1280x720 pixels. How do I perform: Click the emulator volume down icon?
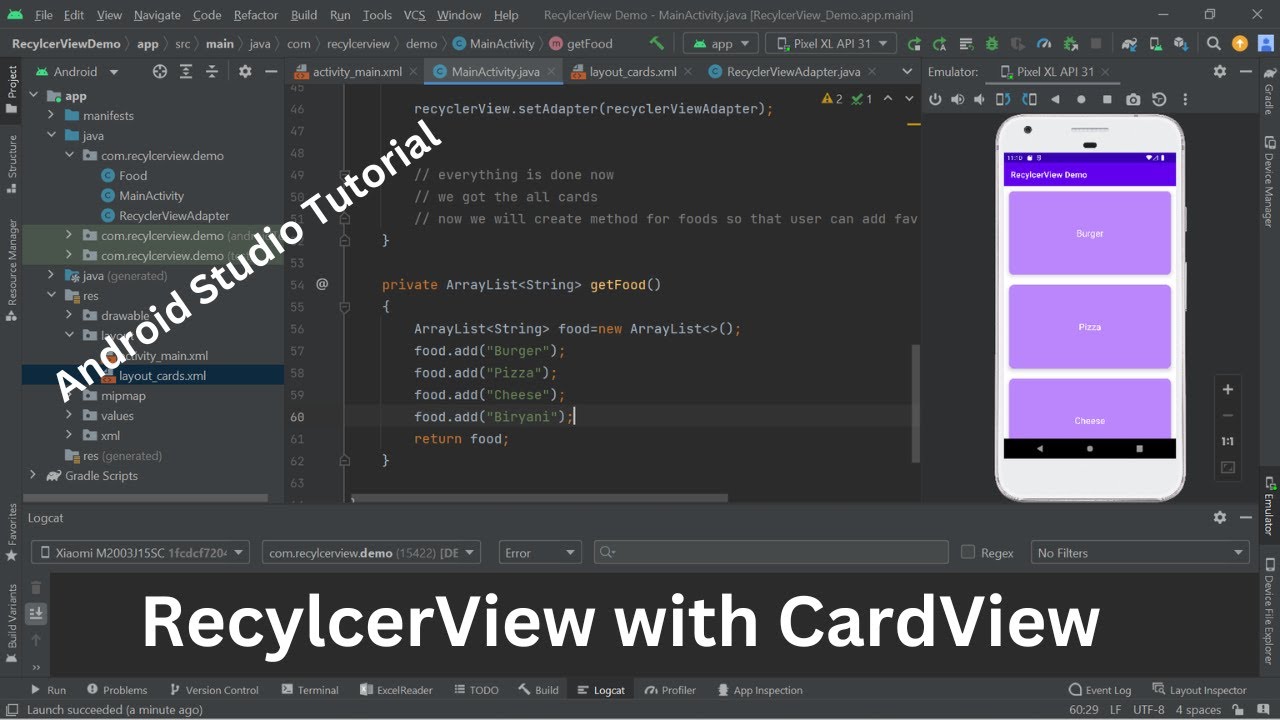tap(980, 99)
